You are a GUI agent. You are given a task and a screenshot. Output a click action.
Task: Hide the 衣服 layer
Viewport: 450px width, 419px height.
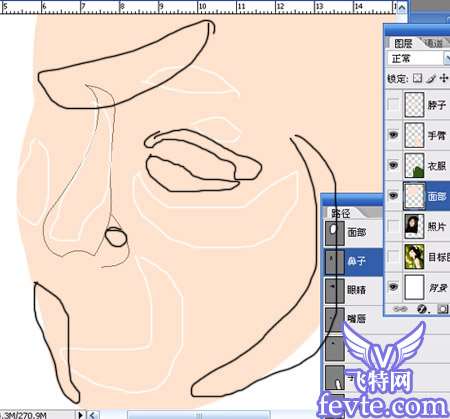(394, 165)
